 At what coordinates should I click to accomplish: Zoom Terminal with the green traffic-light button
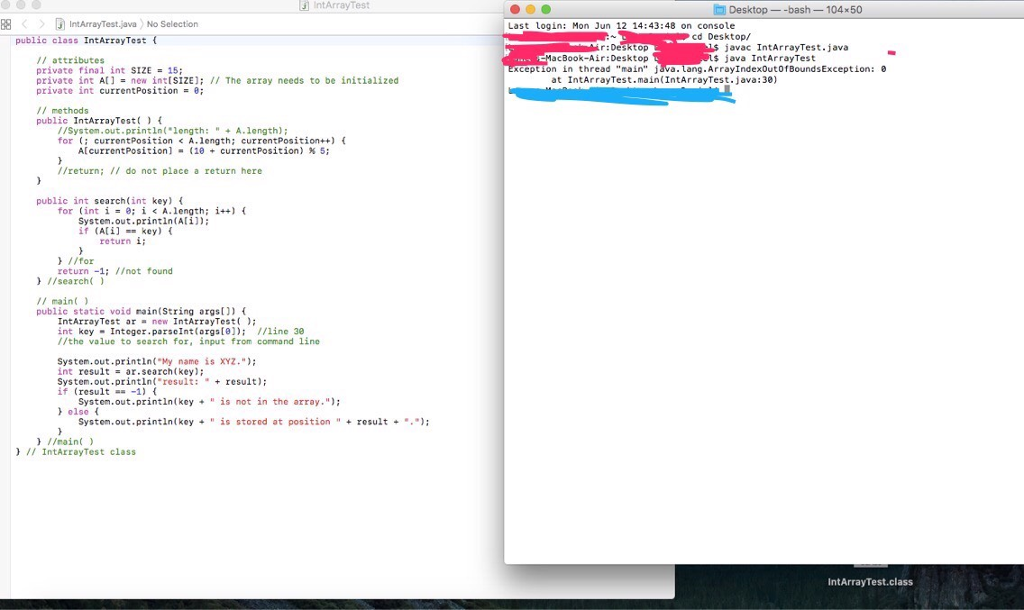pos(545,8)
